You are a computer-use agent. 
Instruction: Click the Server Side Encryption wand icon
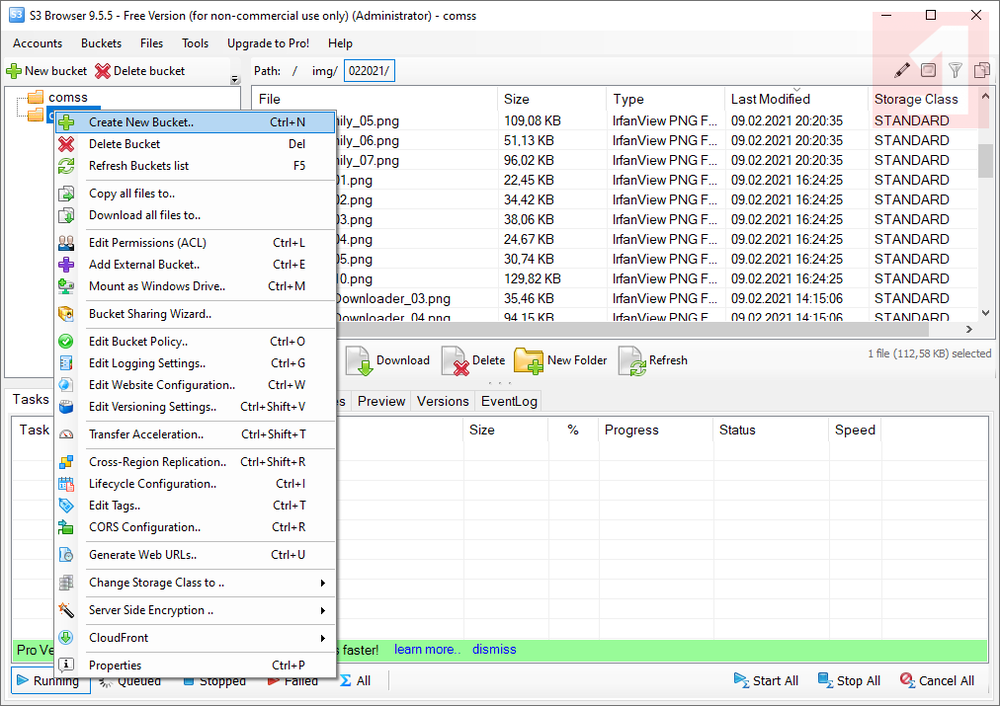pyautogui.click(x=66, y=610)
